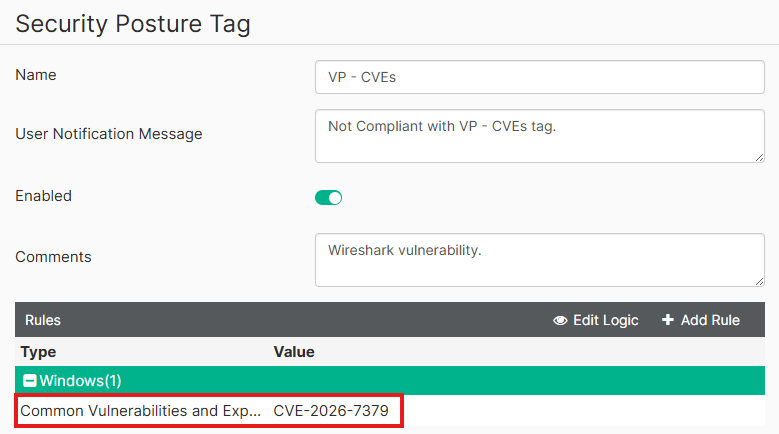Click the eye icon beside Edit Logic
The width and height of the screenshot is (779, 434).
pos(560,321)
